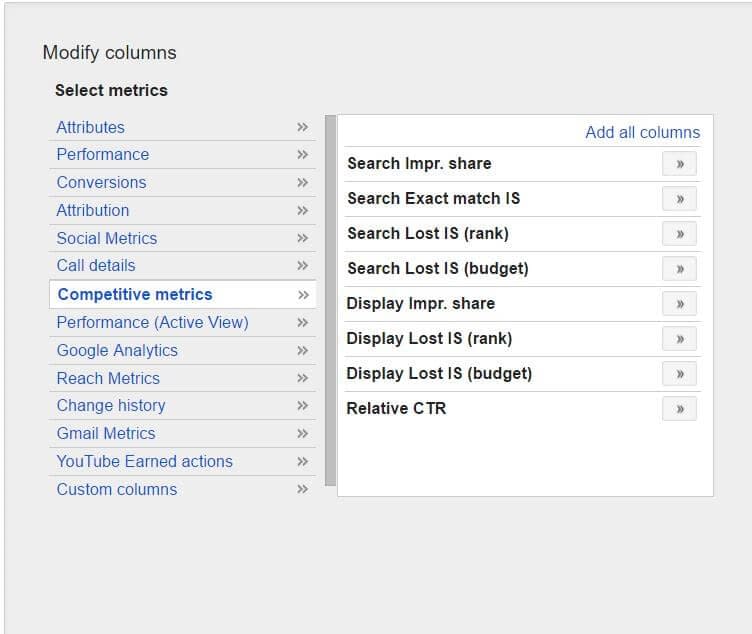This screenshot has height=634, width=752.
Task: Click the Add all columns link
Action: 642,133
